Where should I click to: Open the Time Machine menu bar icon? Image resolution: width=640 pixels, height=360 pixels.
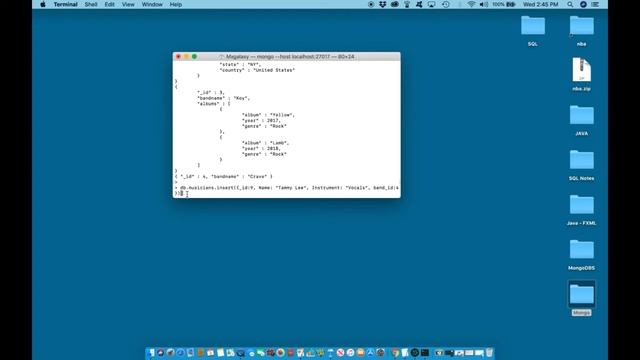[x=446, y=4]
